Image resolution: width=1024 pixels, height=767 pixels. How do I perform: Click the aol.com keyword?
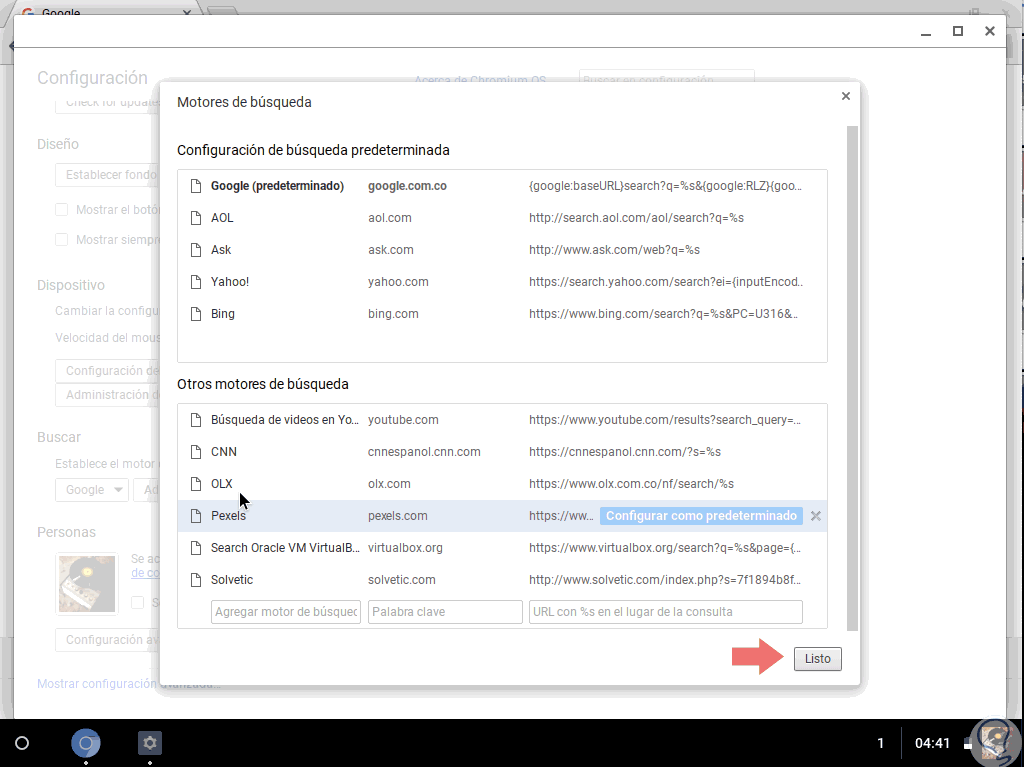(x=390, y=218)
